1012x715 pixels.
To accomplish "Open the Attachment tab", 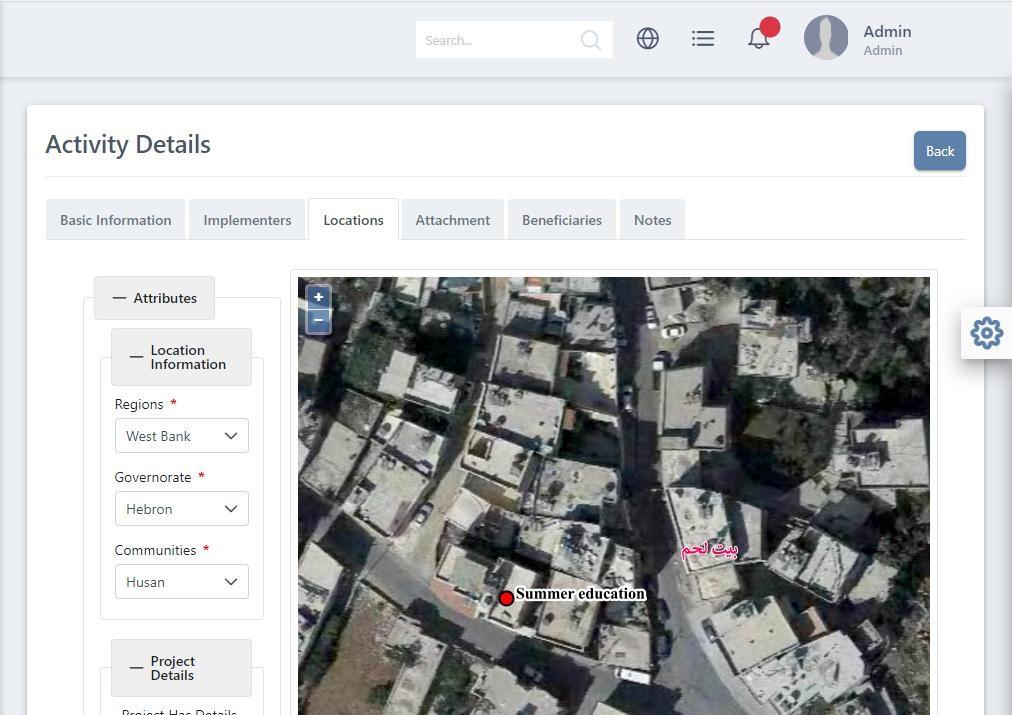I will 452,220.
